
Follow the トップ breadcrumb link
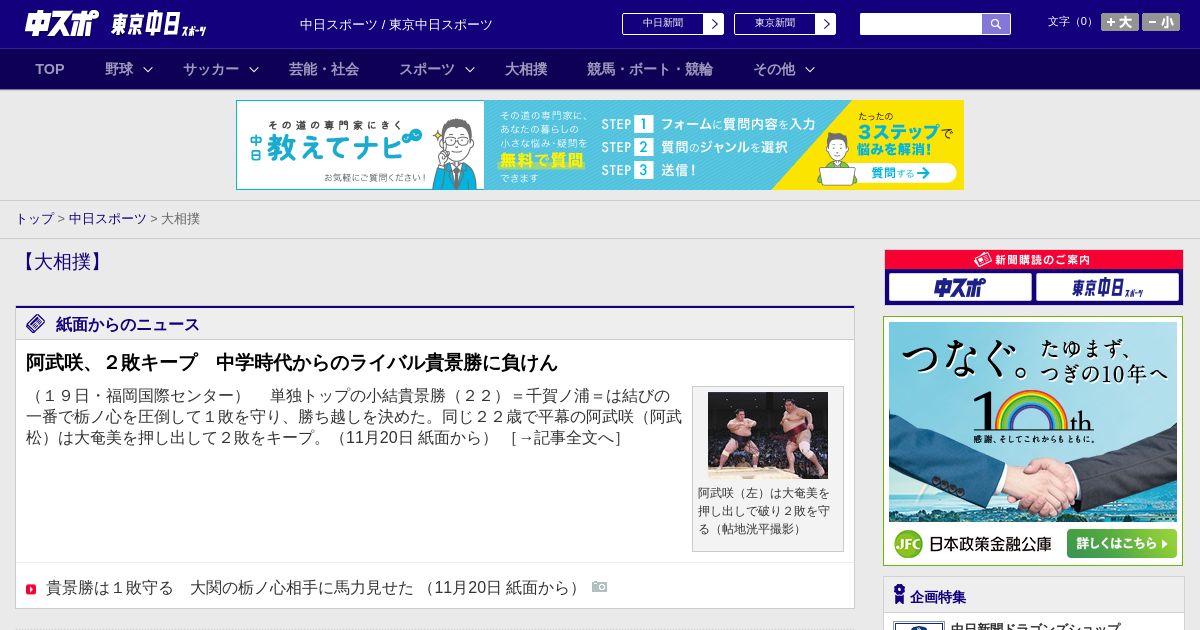34,219
